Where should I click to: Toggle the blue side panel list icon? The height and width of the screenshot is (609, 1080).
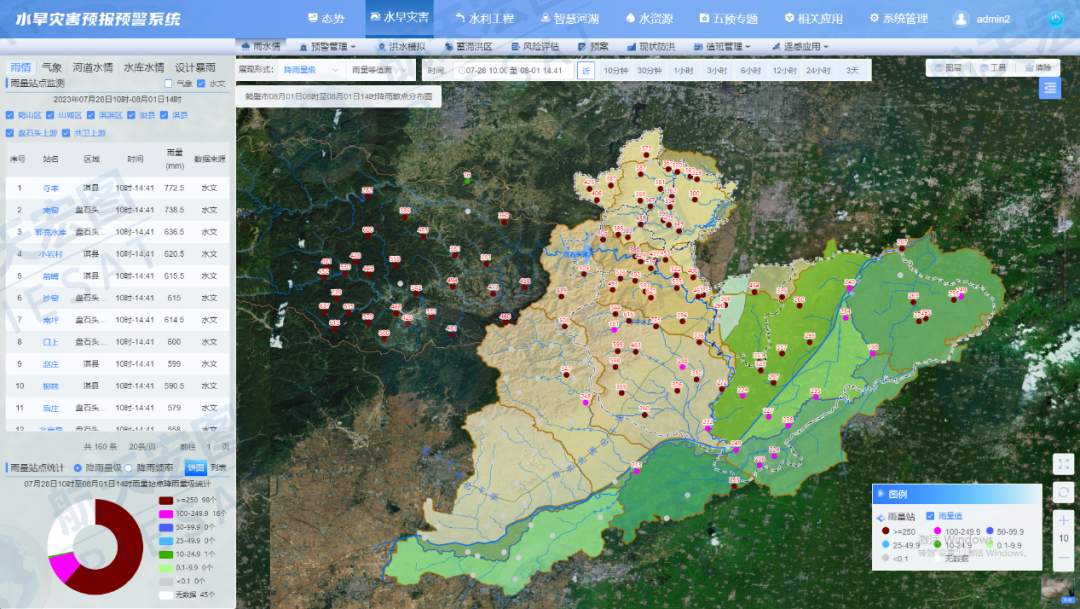pyautogui.click(x=1050, y=88)
